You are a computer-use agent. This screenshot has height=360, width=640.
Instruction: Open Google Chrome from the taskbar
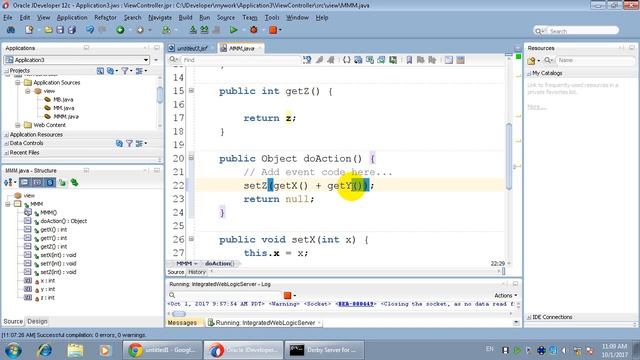[162, 350]
